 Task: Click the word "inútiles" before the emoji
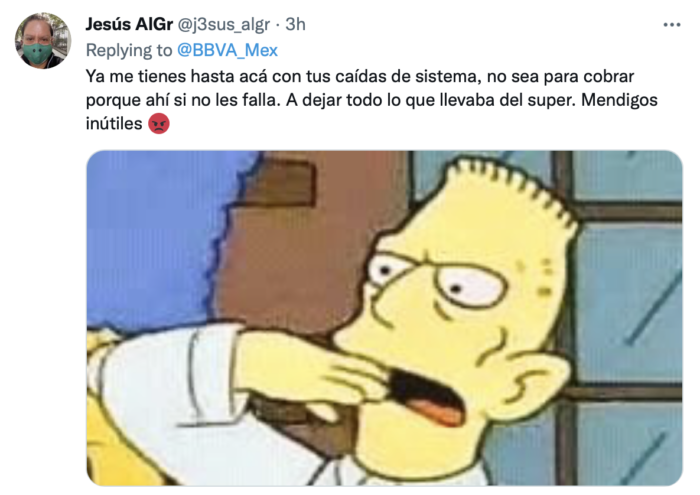(114, 123)
